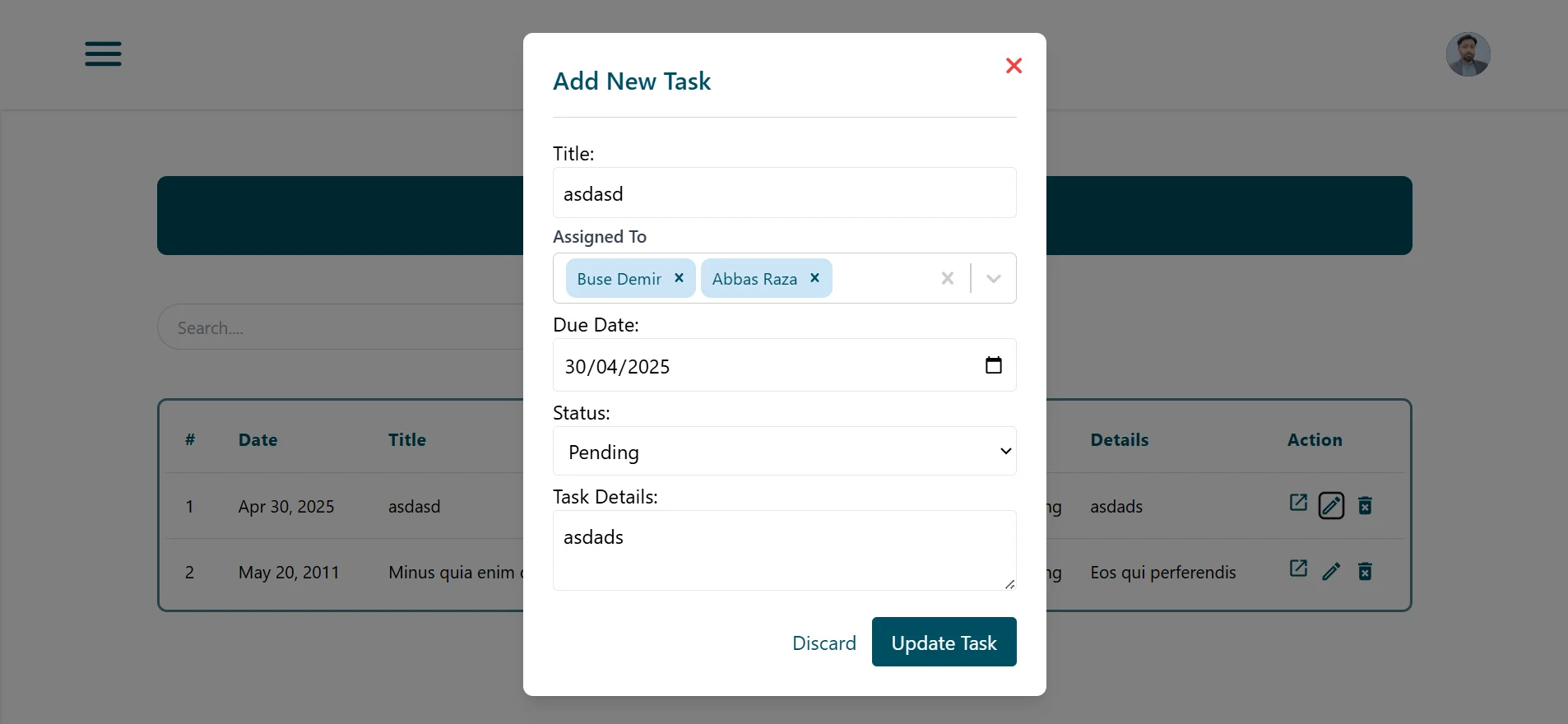Close the Add New Task modal
The width and height of the screenshot is (1568, 724).
1014,66
